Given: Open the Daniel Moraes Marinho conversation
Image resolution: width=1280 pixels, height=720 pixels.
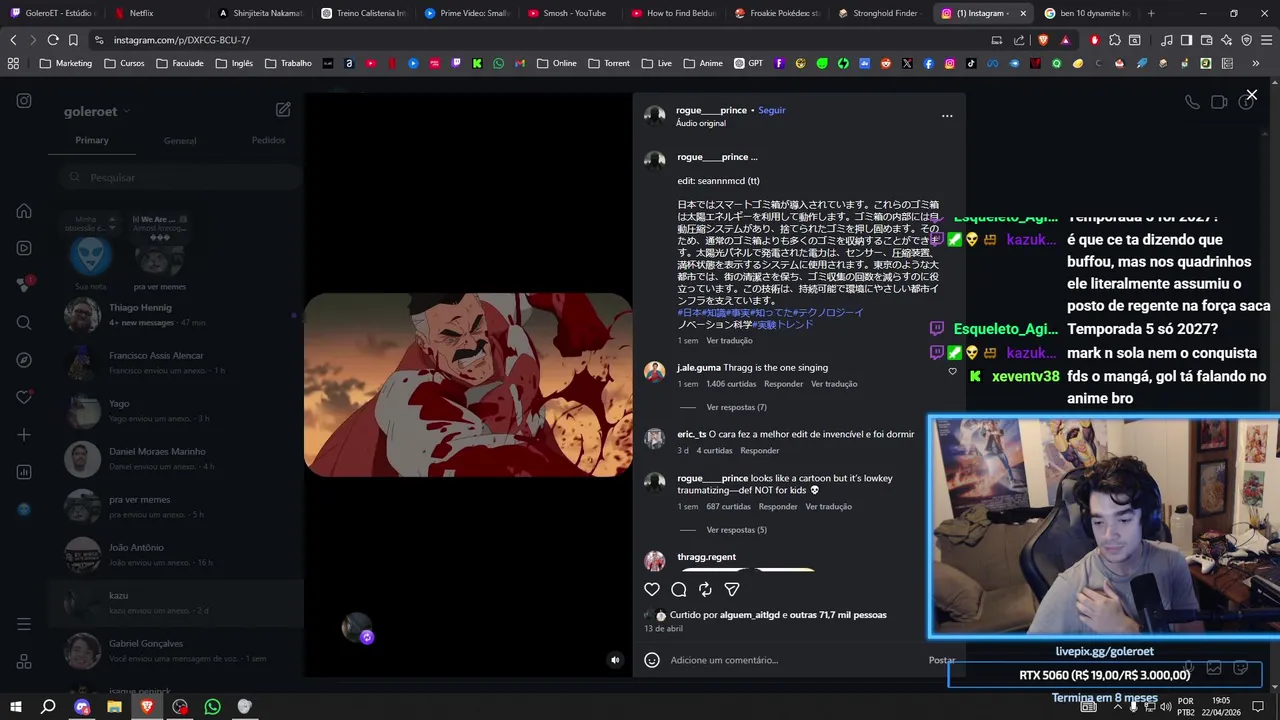Looking at the screenshot, I should tap(176, 459).
